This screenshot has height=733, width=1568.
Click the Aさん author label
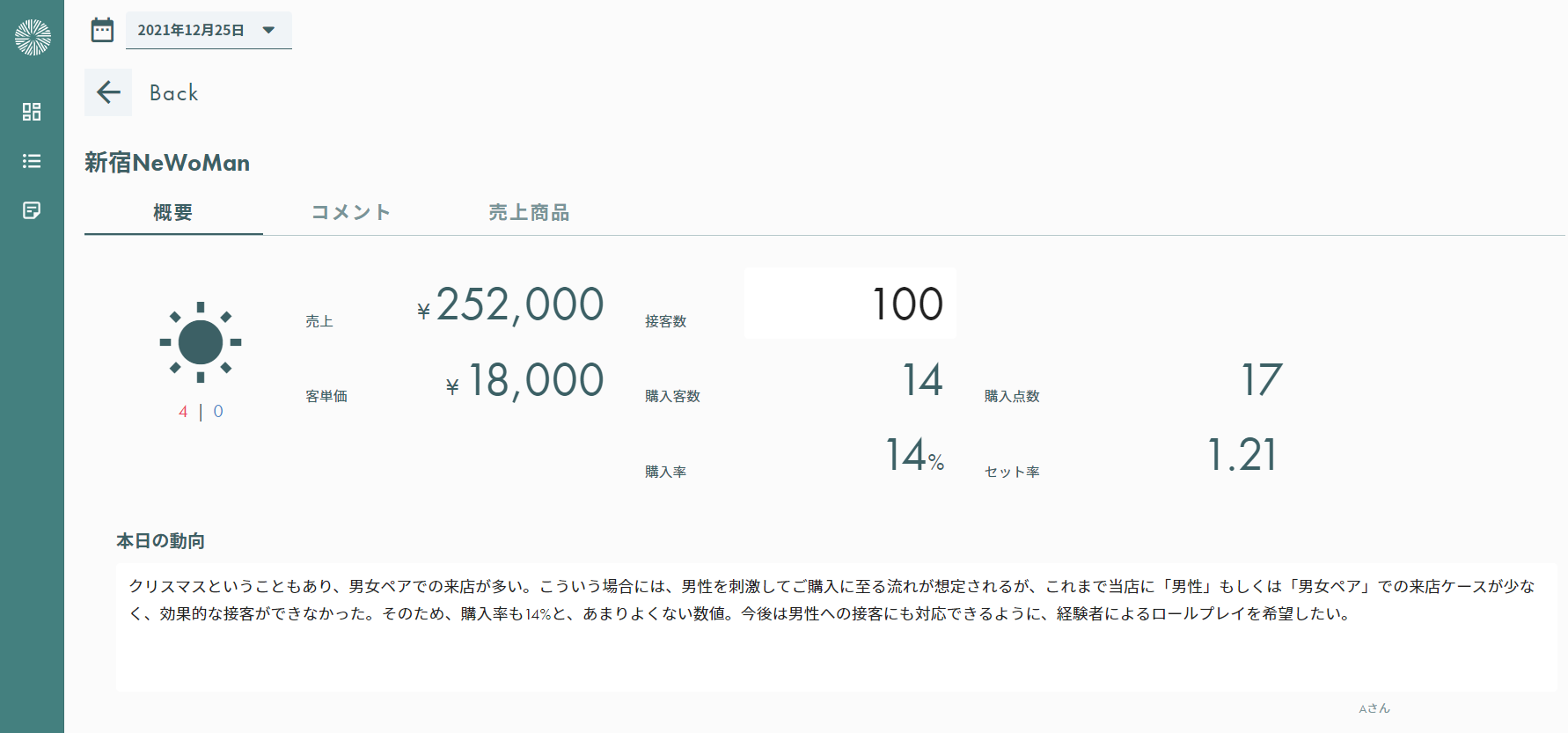[1374, 708]
